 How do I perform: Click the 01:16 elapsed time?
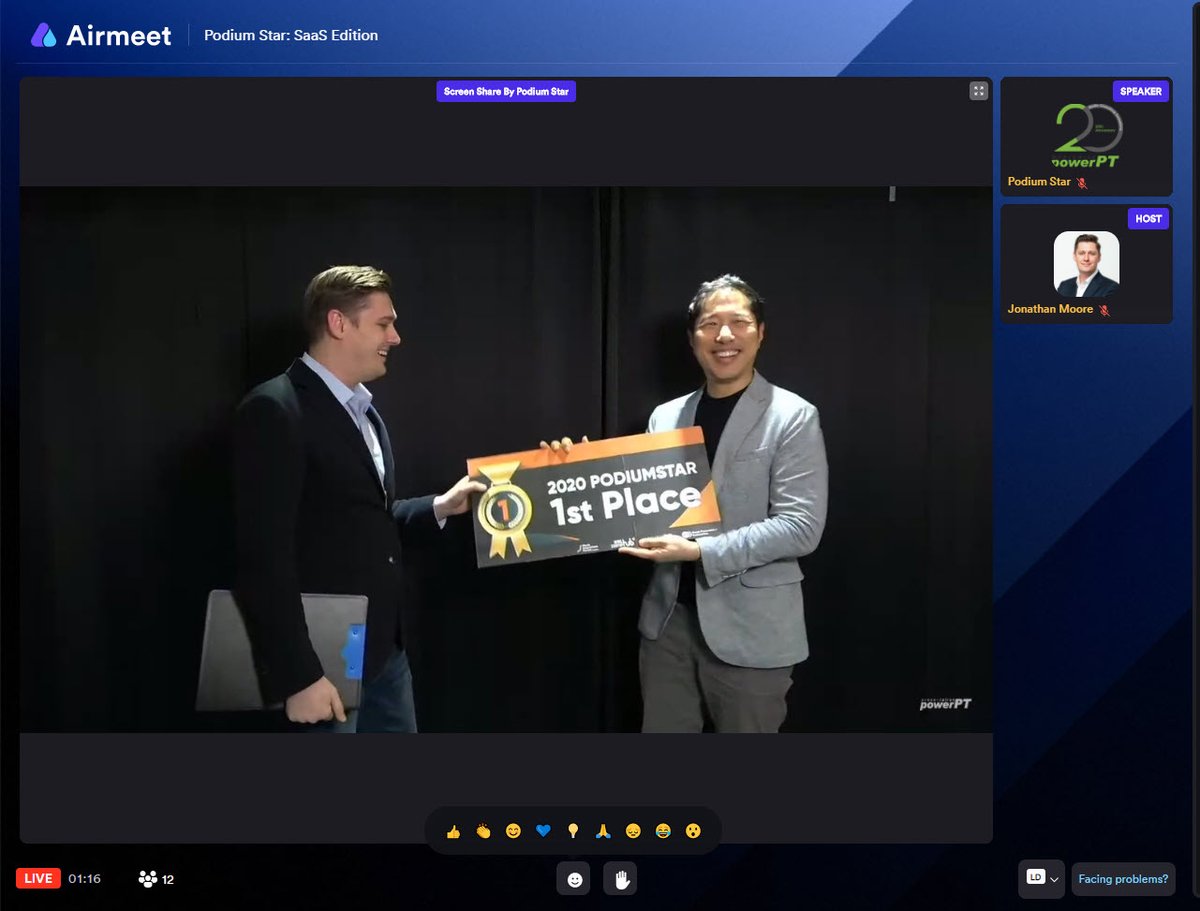click(x=84, y=879)
